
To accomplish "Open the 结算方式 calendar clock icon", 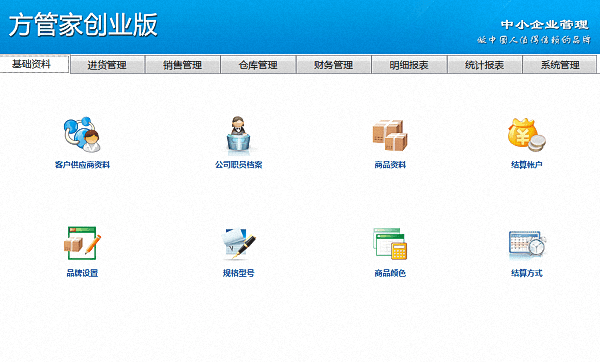I will tap(527, 244).
